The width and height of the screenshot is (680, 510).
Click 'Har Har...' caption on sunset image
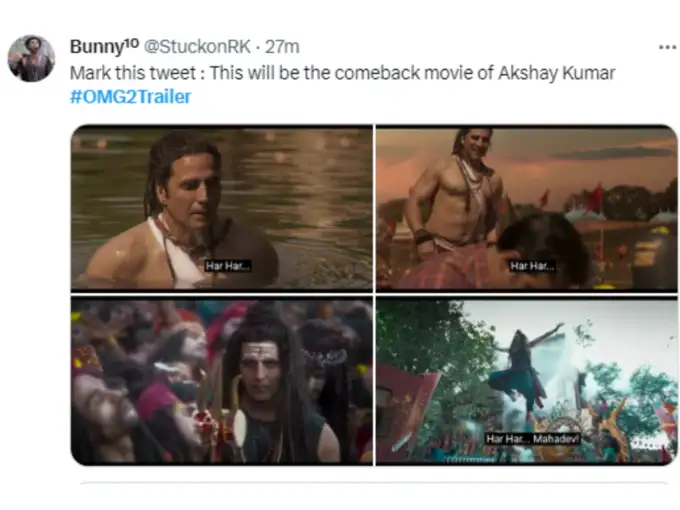(532, 266)
